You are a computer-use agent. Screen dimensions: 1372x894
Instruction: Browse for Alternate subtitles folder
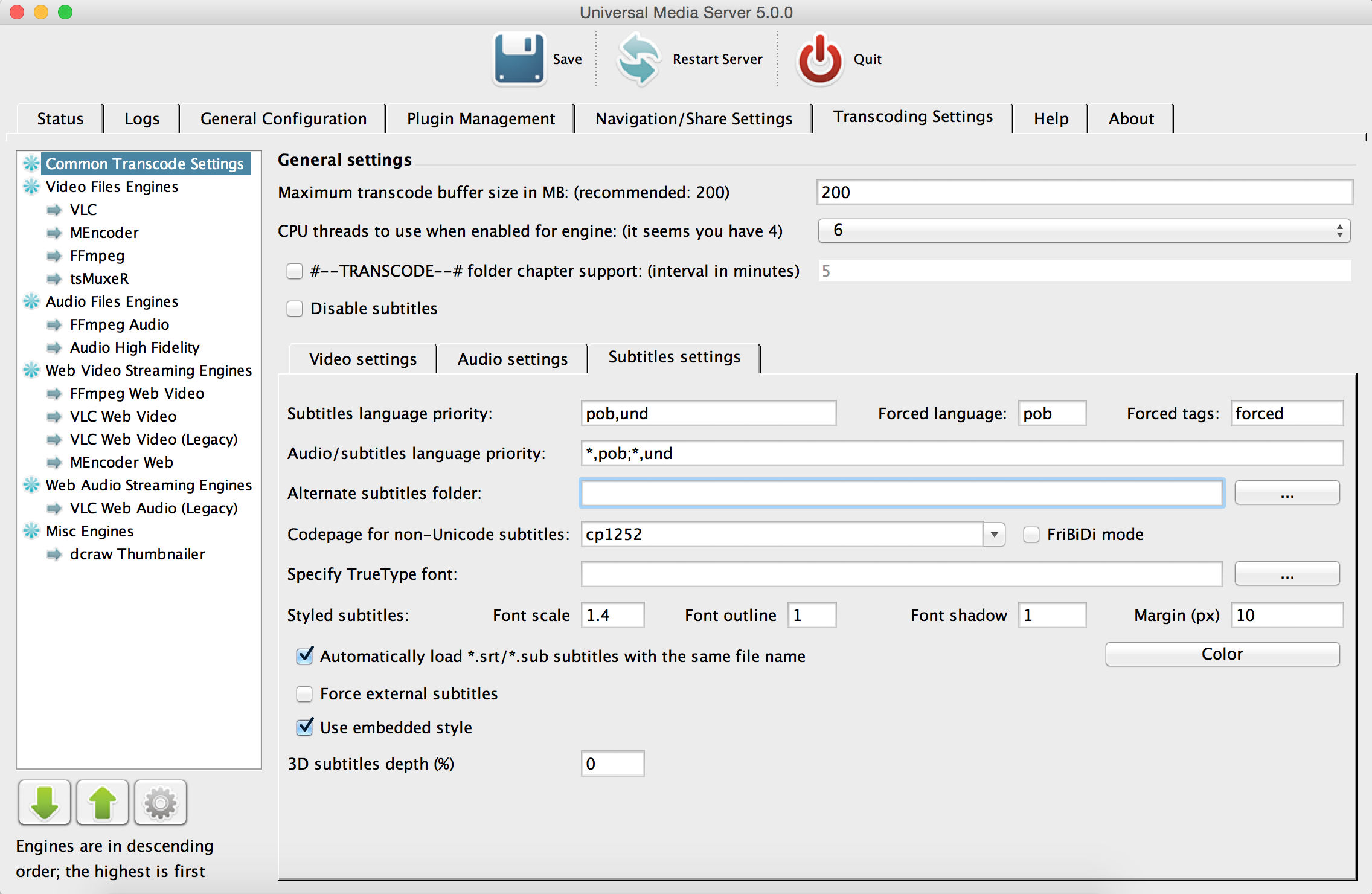click(x=1287, y=493)
